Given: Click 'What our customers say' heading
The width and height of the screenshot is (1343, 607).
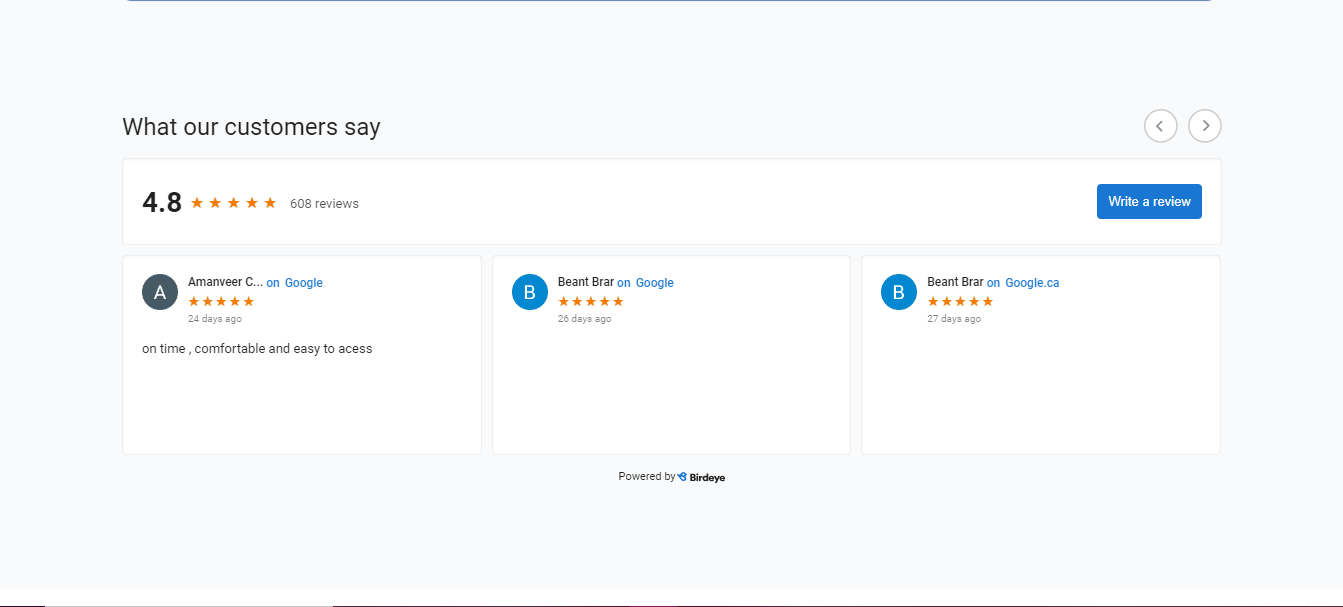Looking at the screenshot, I should (251, 127).
